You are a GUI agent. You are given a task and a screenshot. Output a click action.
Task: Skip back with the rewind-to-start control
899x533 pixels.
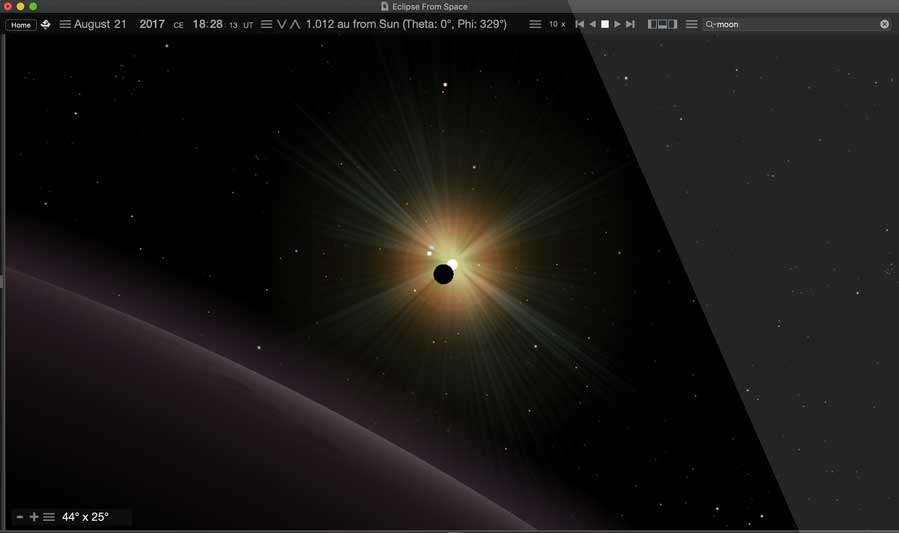pyautogui.click(x=579, y=24)
